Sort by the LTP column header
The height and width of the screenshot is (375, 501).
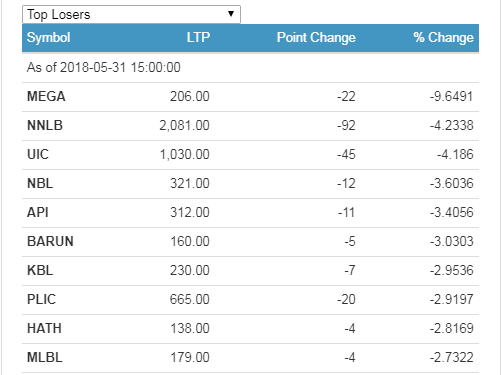(198, 37)
